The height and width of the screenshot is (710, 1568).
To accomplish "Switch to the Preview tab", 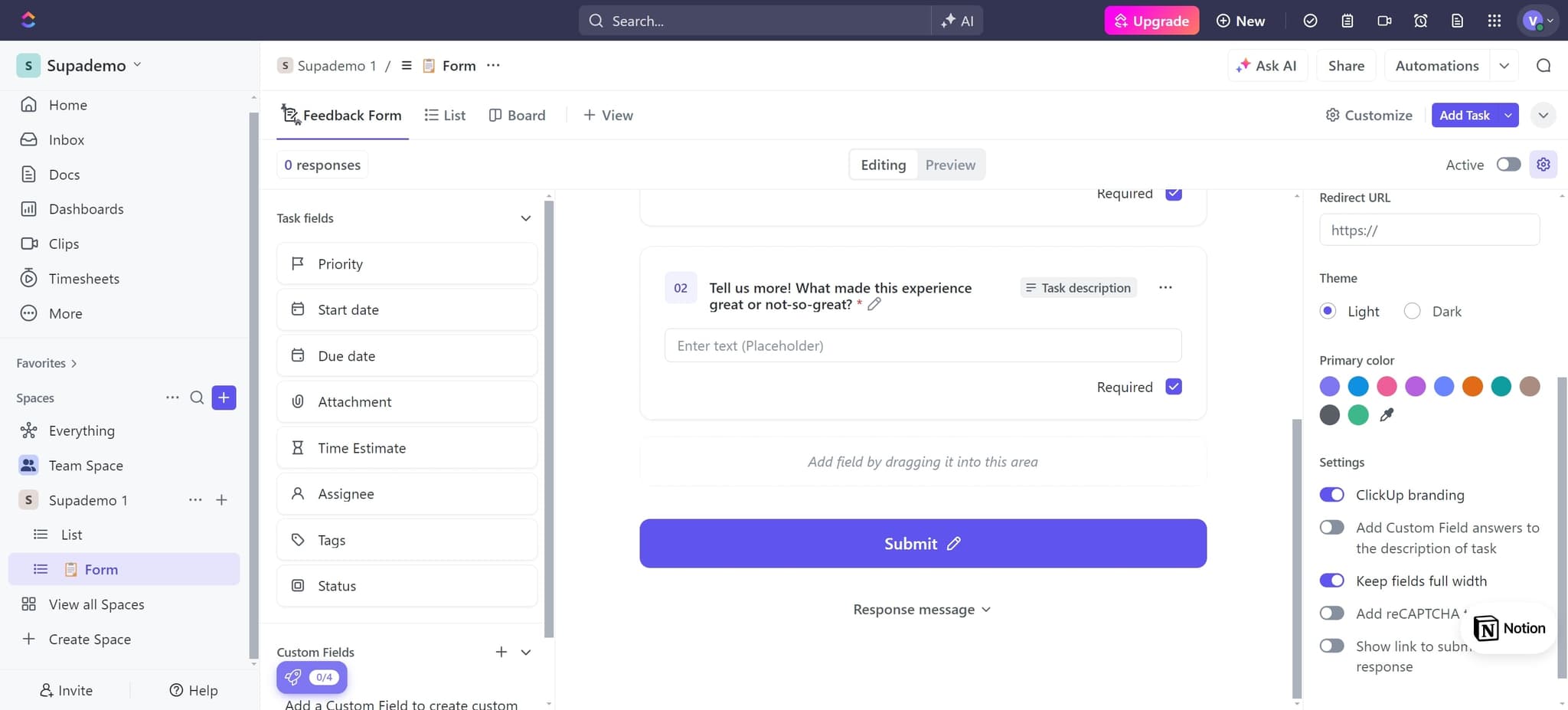I will pos(950,164).
